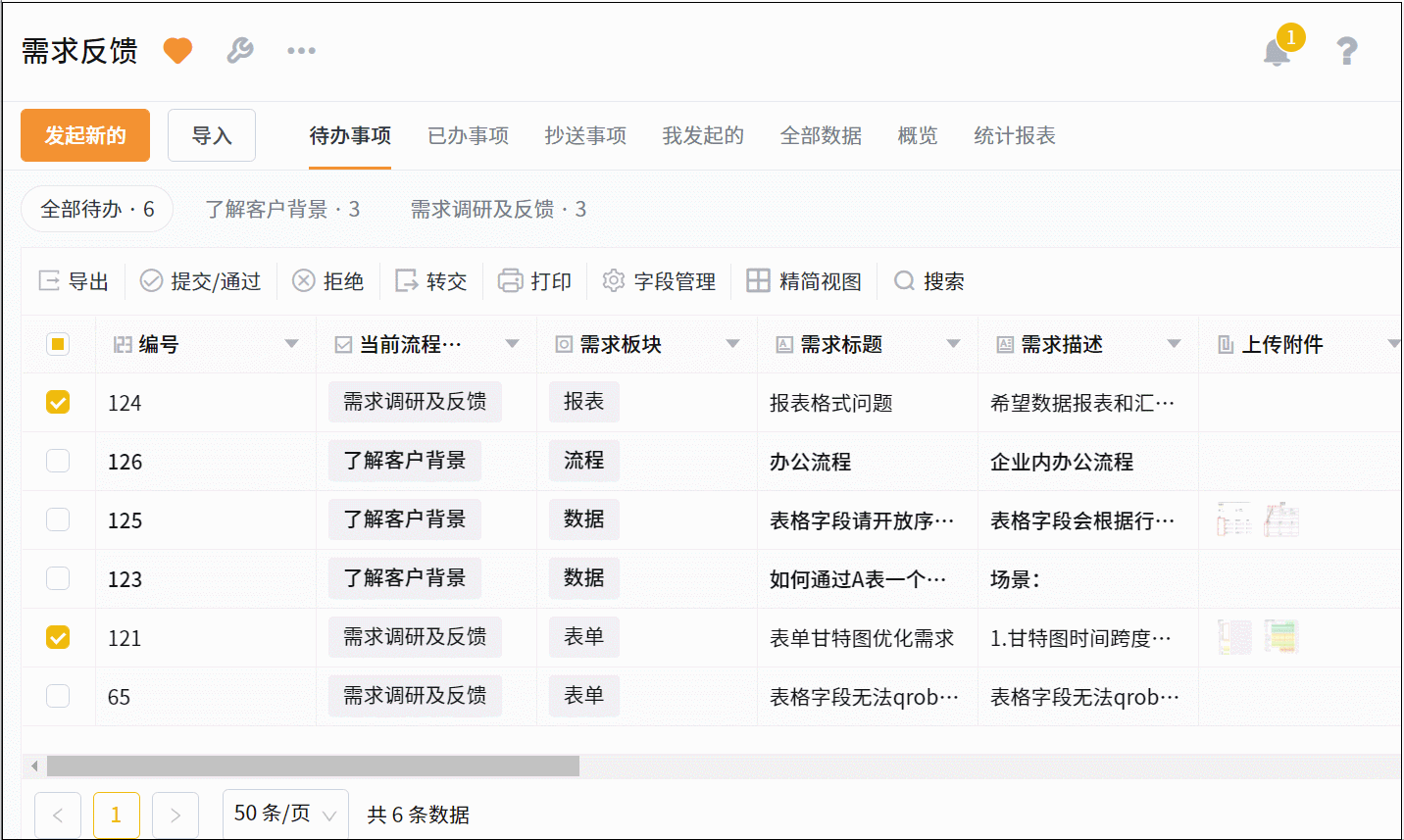Image resolution: width=1404 pixels, height=840 pixels.
Task: Open the 需求标题 column dropdown arrow
Action: (953, 344)
